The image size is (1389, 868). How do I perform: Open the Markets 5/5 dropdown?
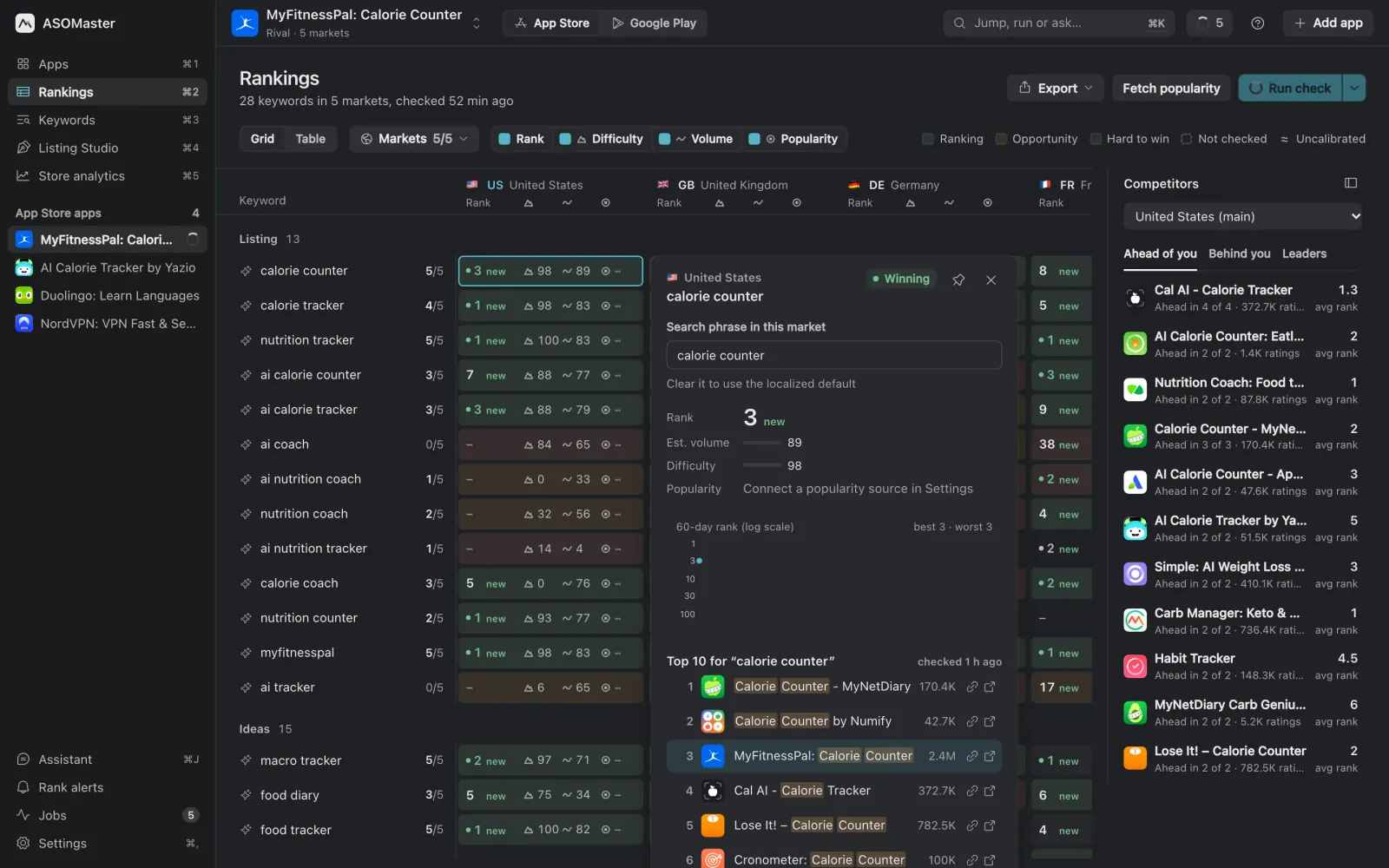pyautogui.click(x=415, y=139)
